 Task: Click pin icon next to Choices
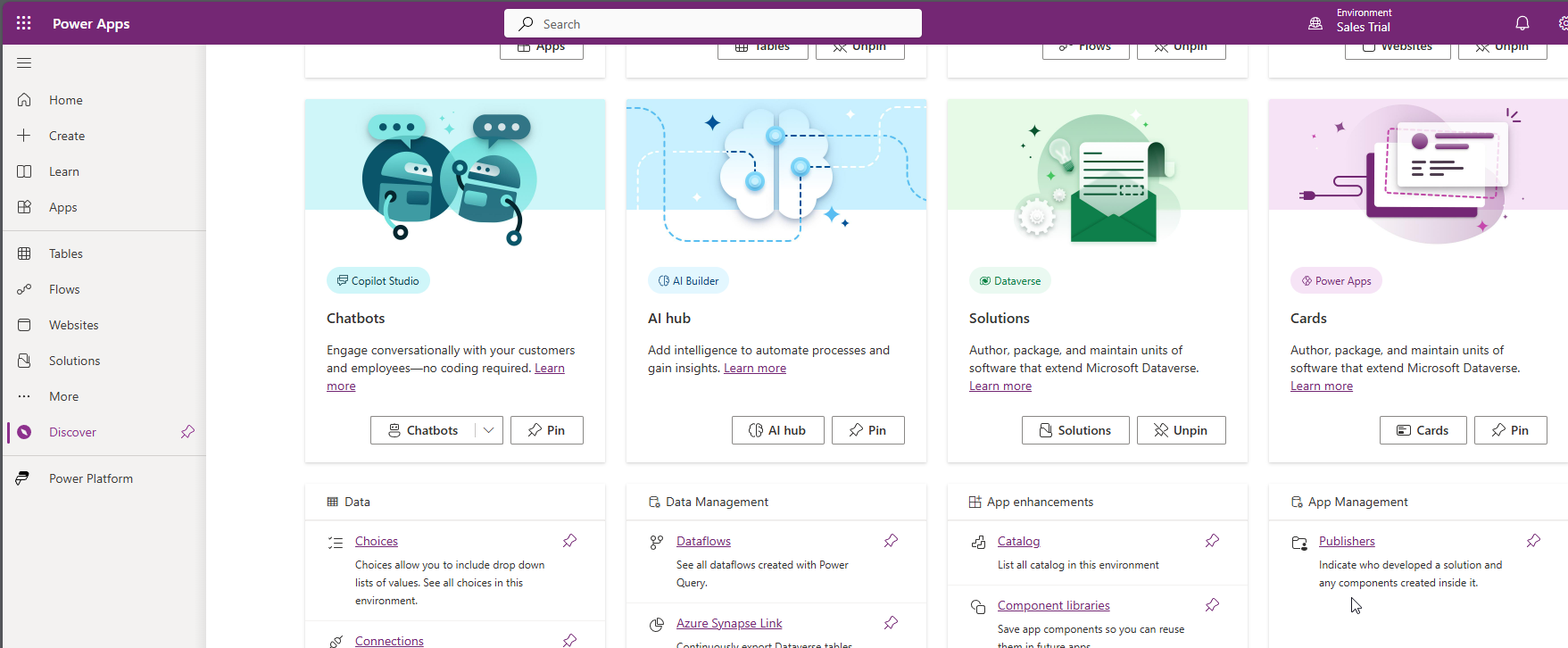(x=569, y=541)
